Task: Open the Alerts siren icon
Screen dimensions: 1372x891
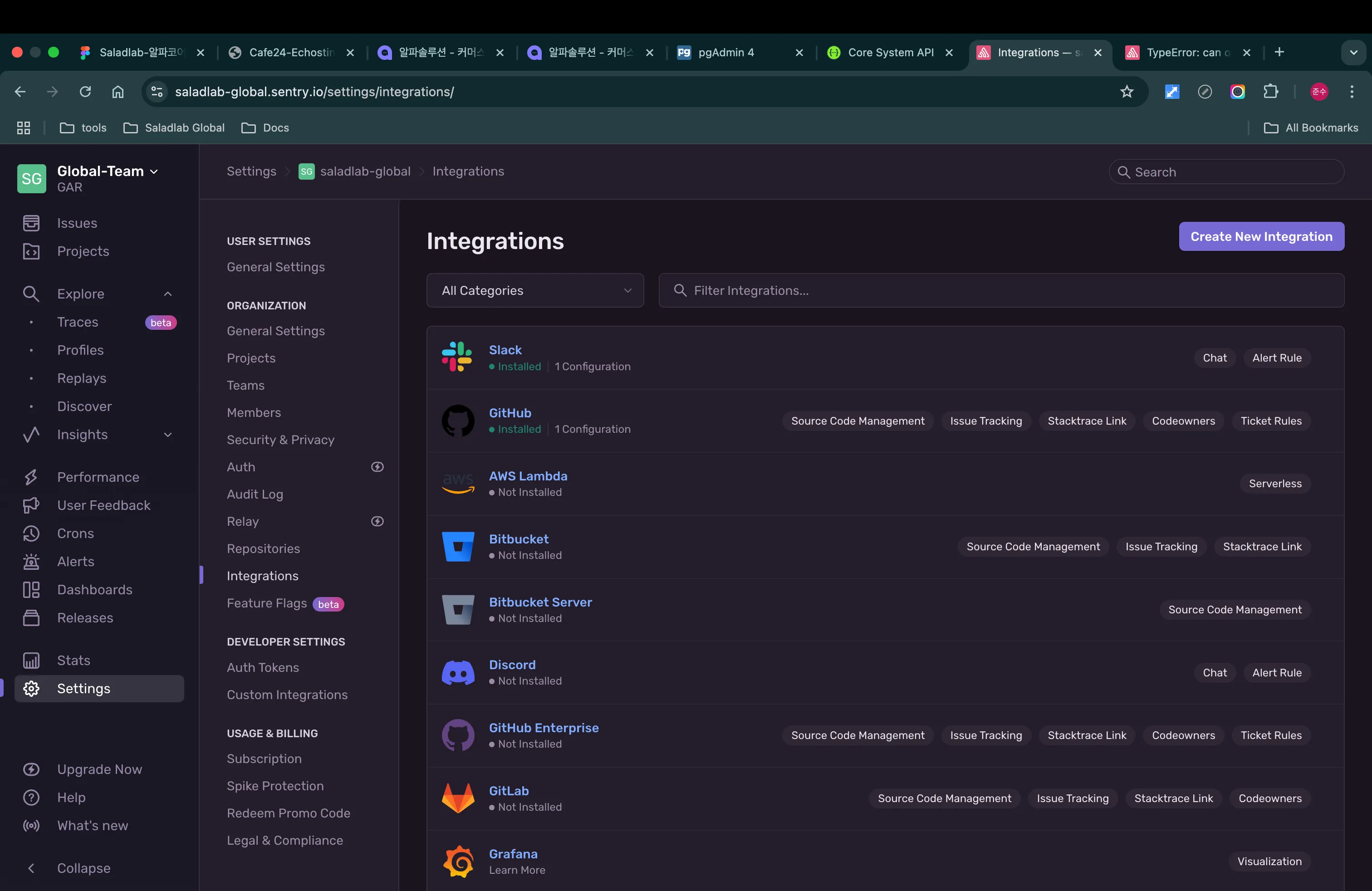Action: click(31, 561)
